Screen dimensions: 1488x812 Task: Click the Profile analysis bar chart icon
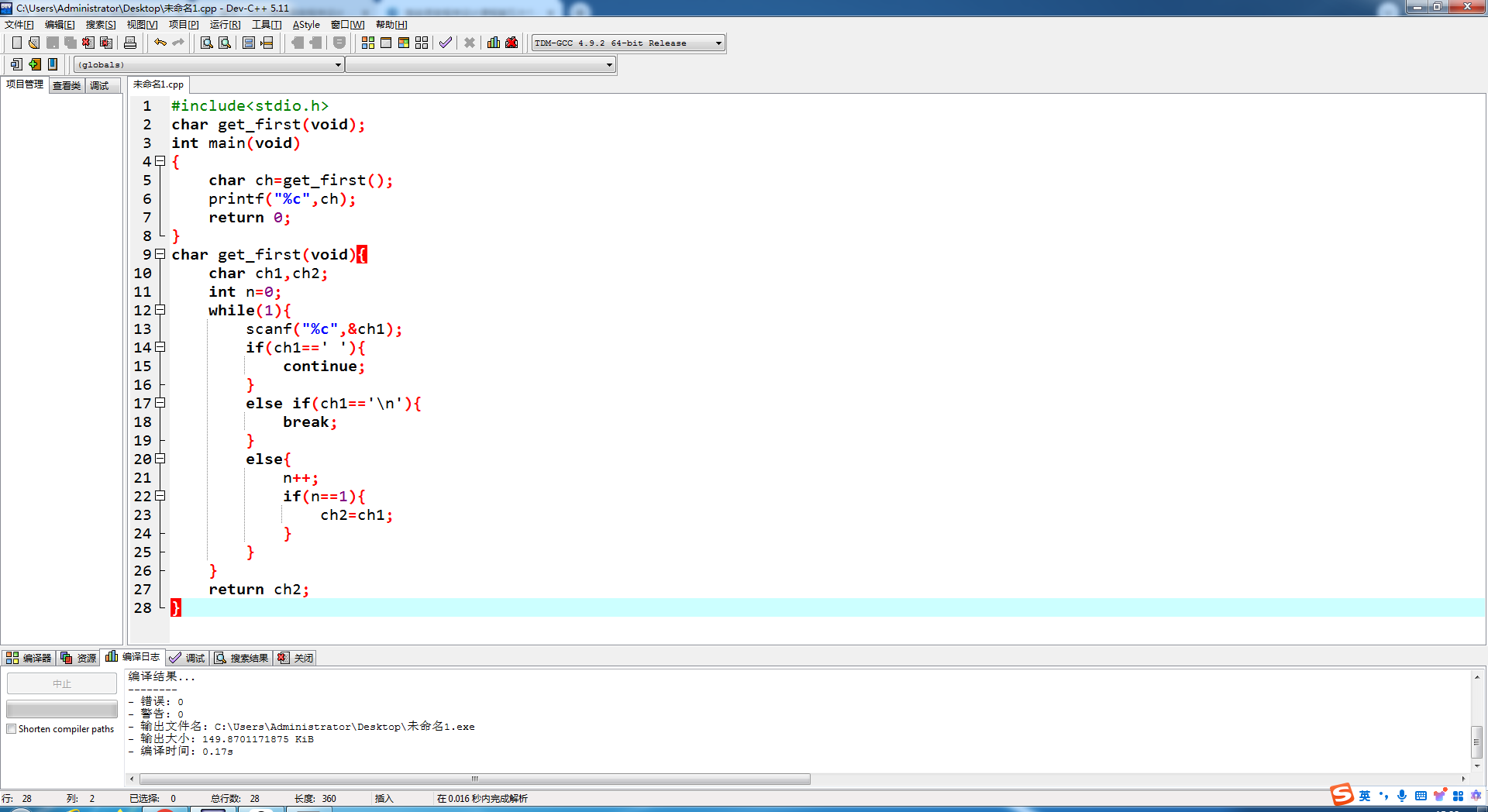[494, 43]
